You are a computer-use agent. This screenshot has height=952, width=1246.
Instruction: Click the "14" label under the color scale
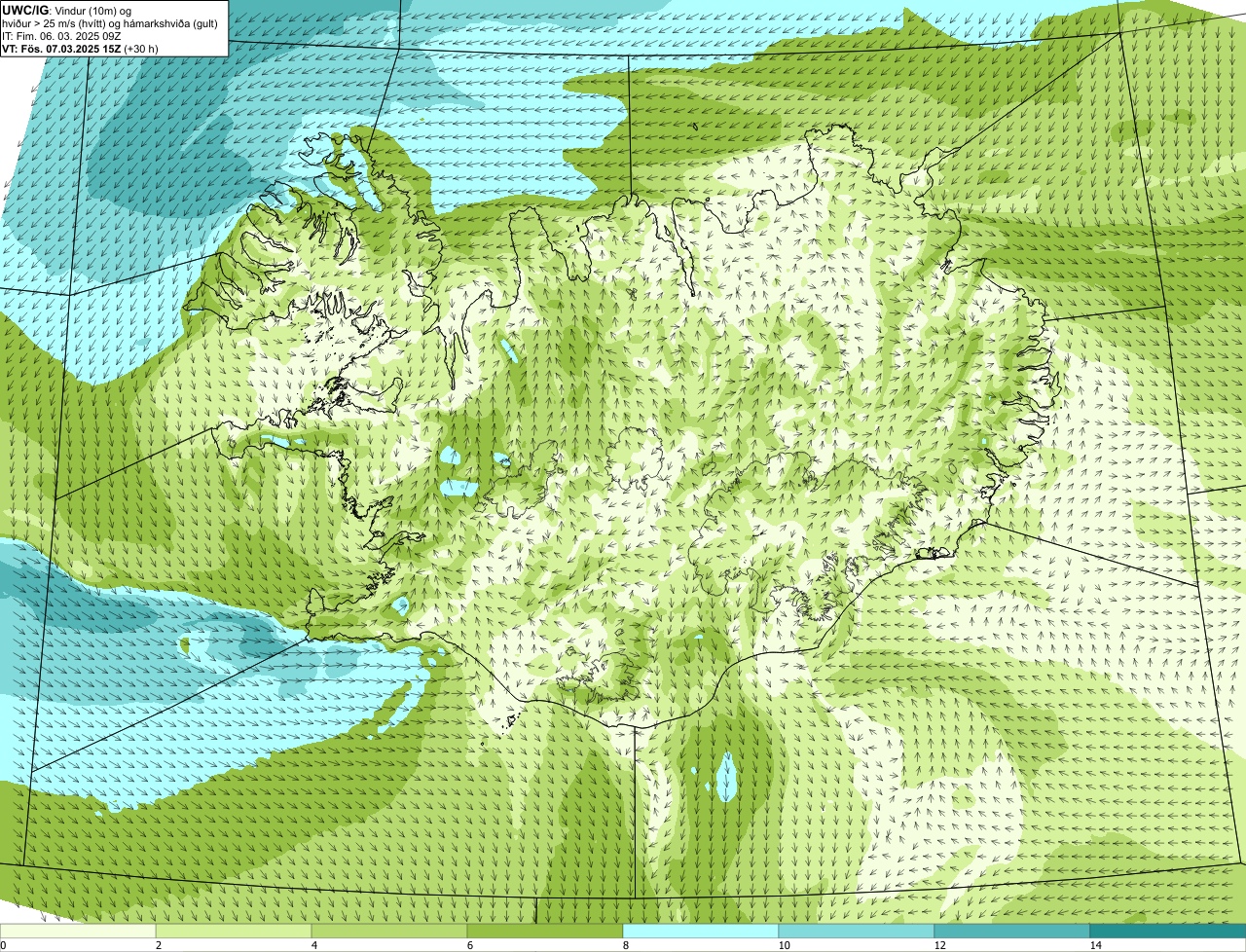coord(1095,945)
